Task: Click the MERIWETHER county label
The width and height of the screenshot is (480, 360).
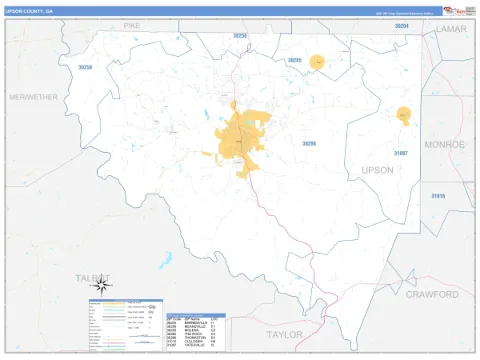Action: pyautogui.click(x=33, y=97)
